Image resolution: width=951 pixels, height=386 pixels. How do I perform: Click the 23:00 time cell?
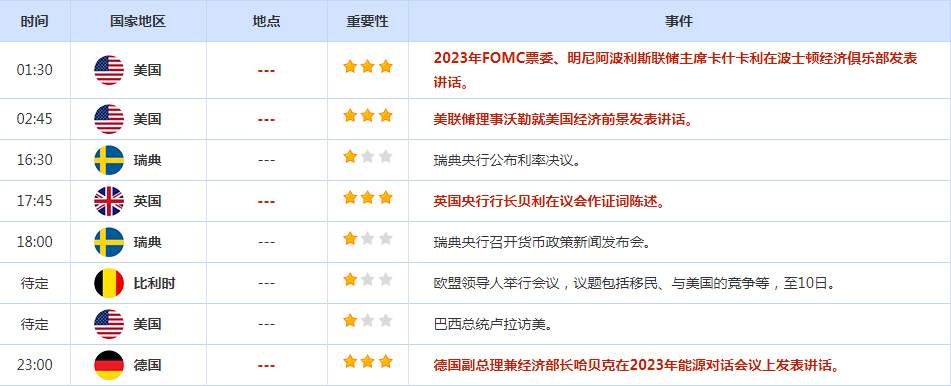35,365
